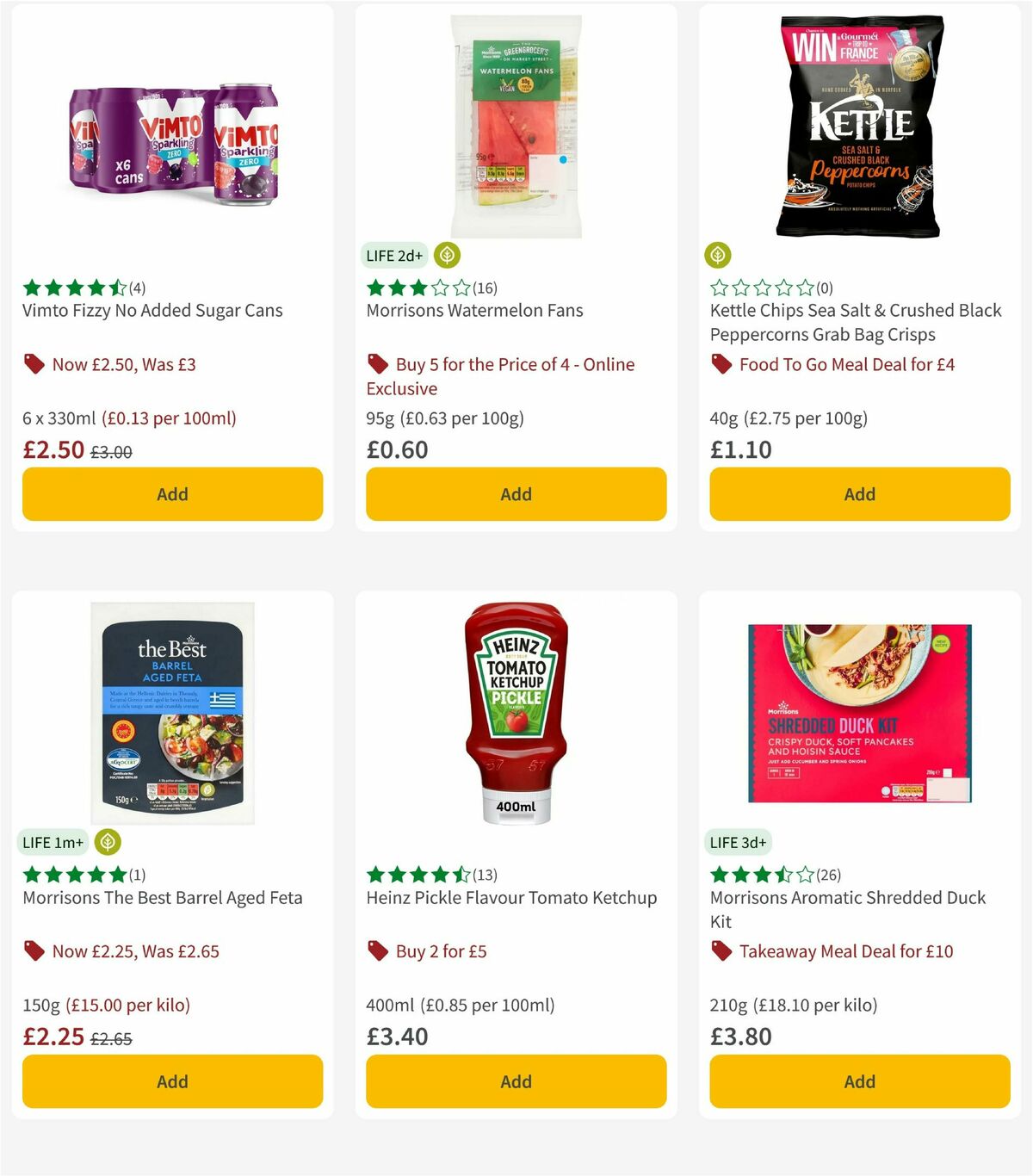Add Vimto Fizzy No Added Sugar Cans to basket

coord(172,494)
